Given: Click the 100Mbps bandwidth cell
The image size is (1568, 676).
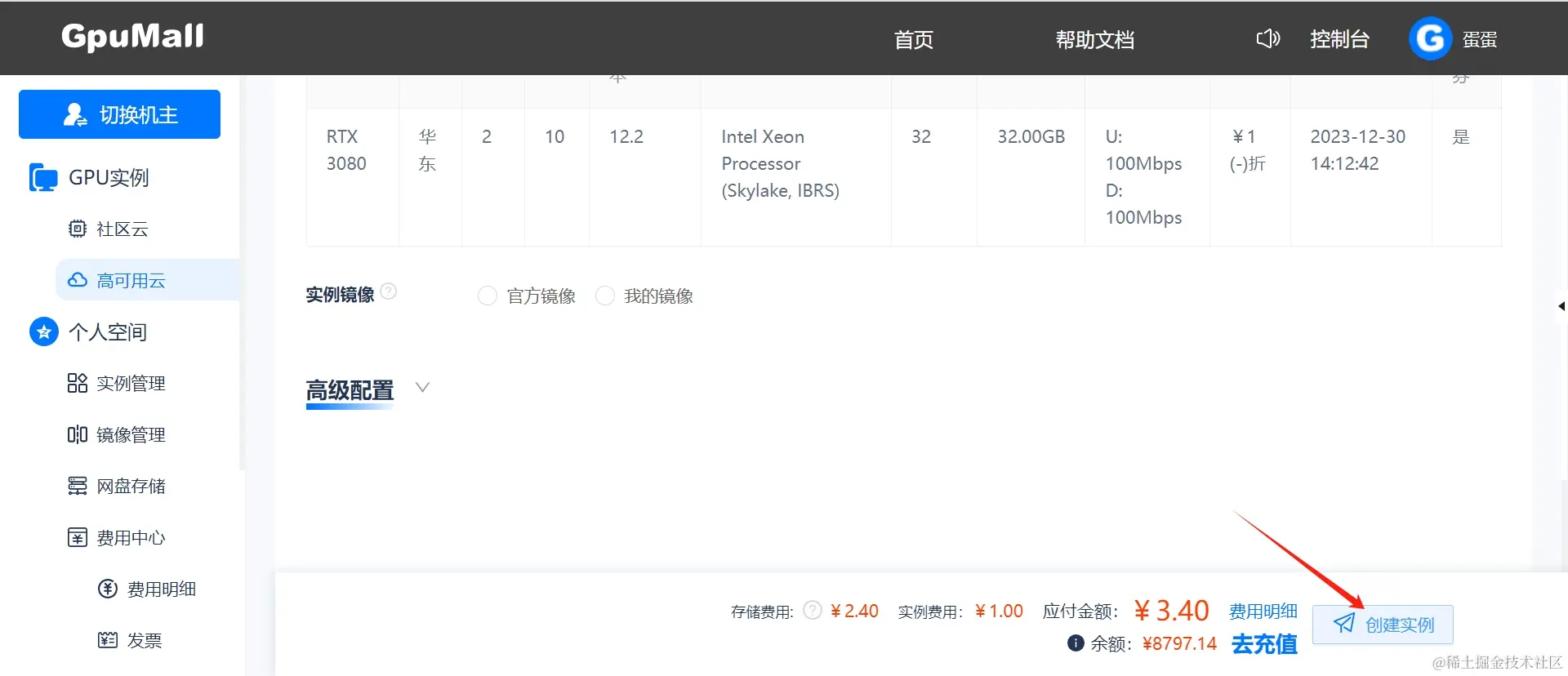Looking at the screenshot, I should [x=1147, y=177].
